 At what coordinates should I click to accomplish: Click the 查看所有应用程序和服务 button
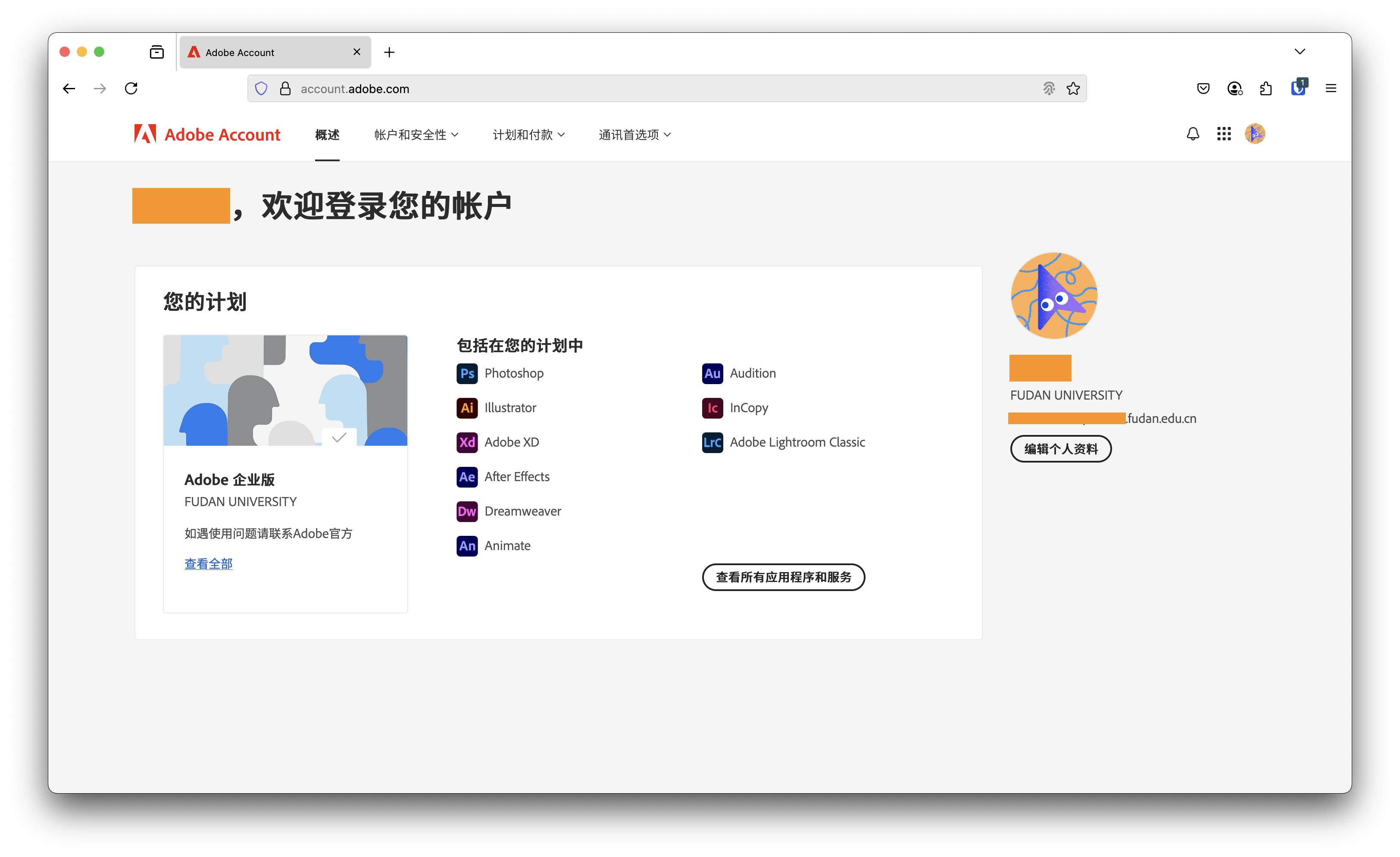pos(783,577)
